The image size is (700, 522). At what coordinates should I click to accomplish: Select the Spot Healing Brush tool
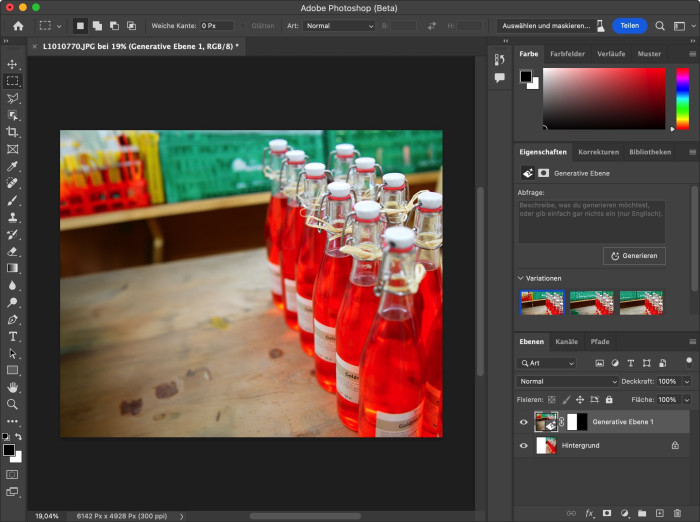click(12, 183)
